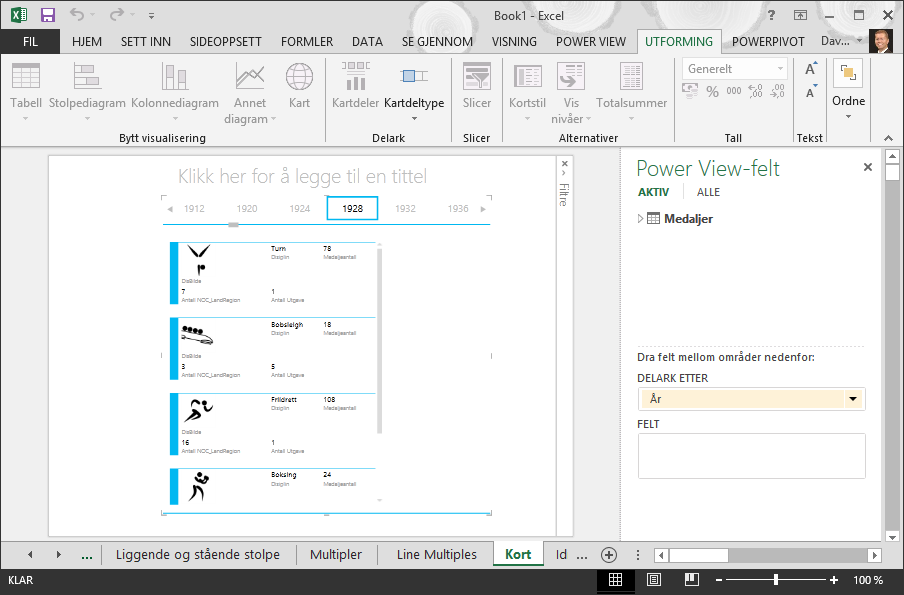This screenshot has width=904, height=595.
Task: Open the Undo history dropdown arrow
Action: 93,14
